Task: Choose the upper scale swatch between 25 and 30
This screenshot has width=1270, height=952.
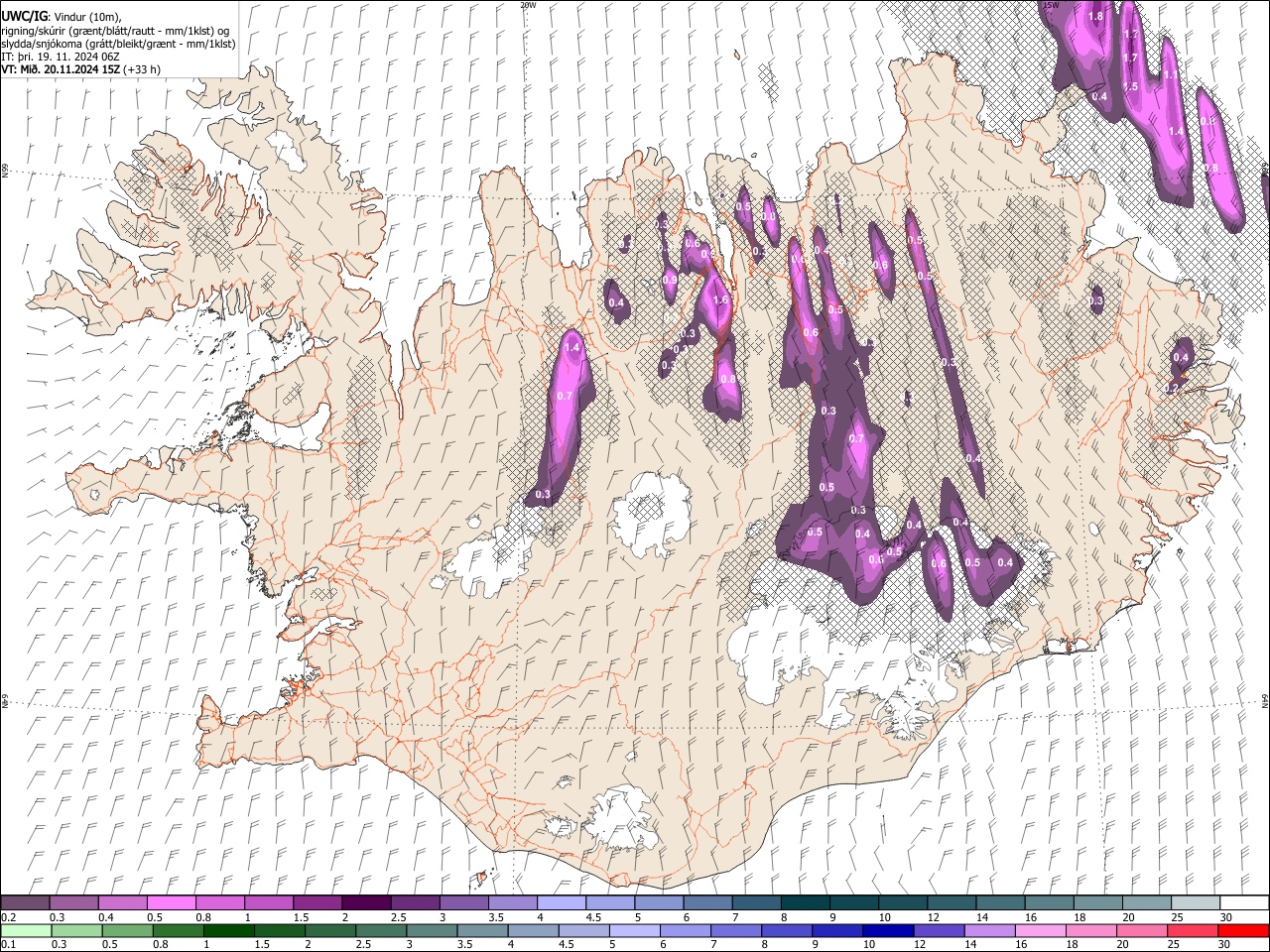Action: tap(1196, 903)
